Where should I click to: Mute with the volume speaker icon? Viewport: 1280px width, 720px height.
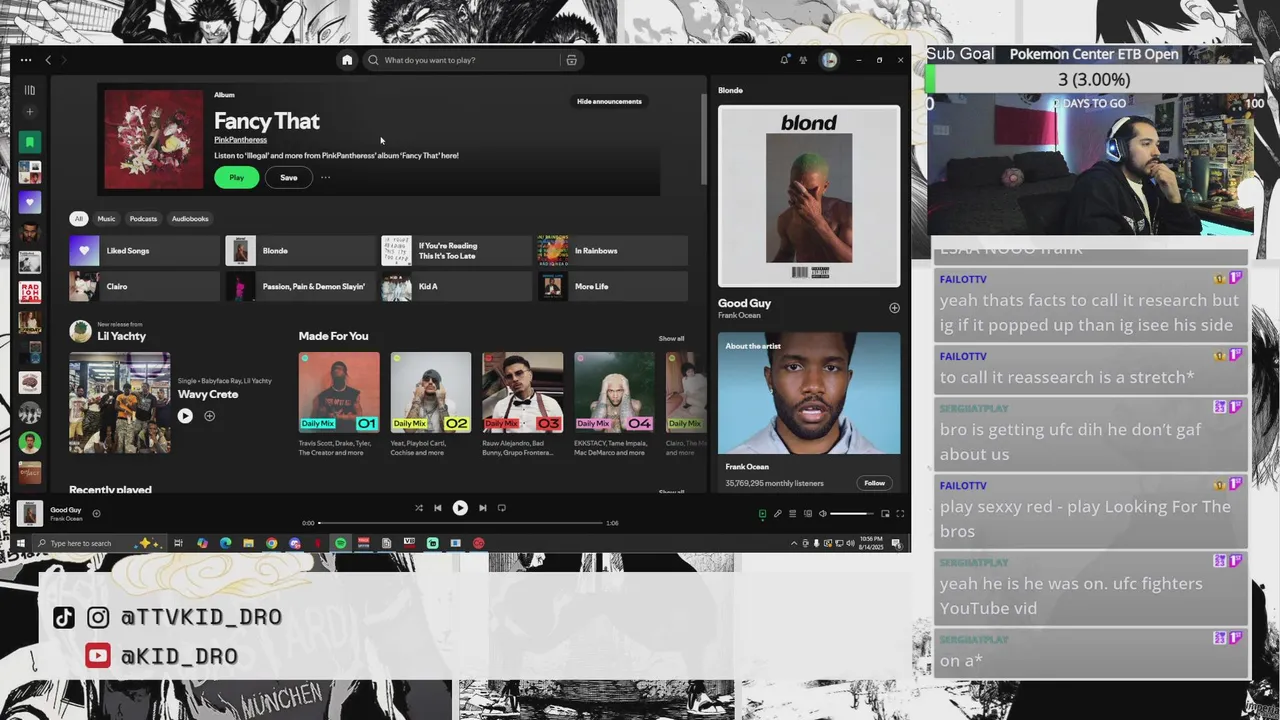[822, 514]
